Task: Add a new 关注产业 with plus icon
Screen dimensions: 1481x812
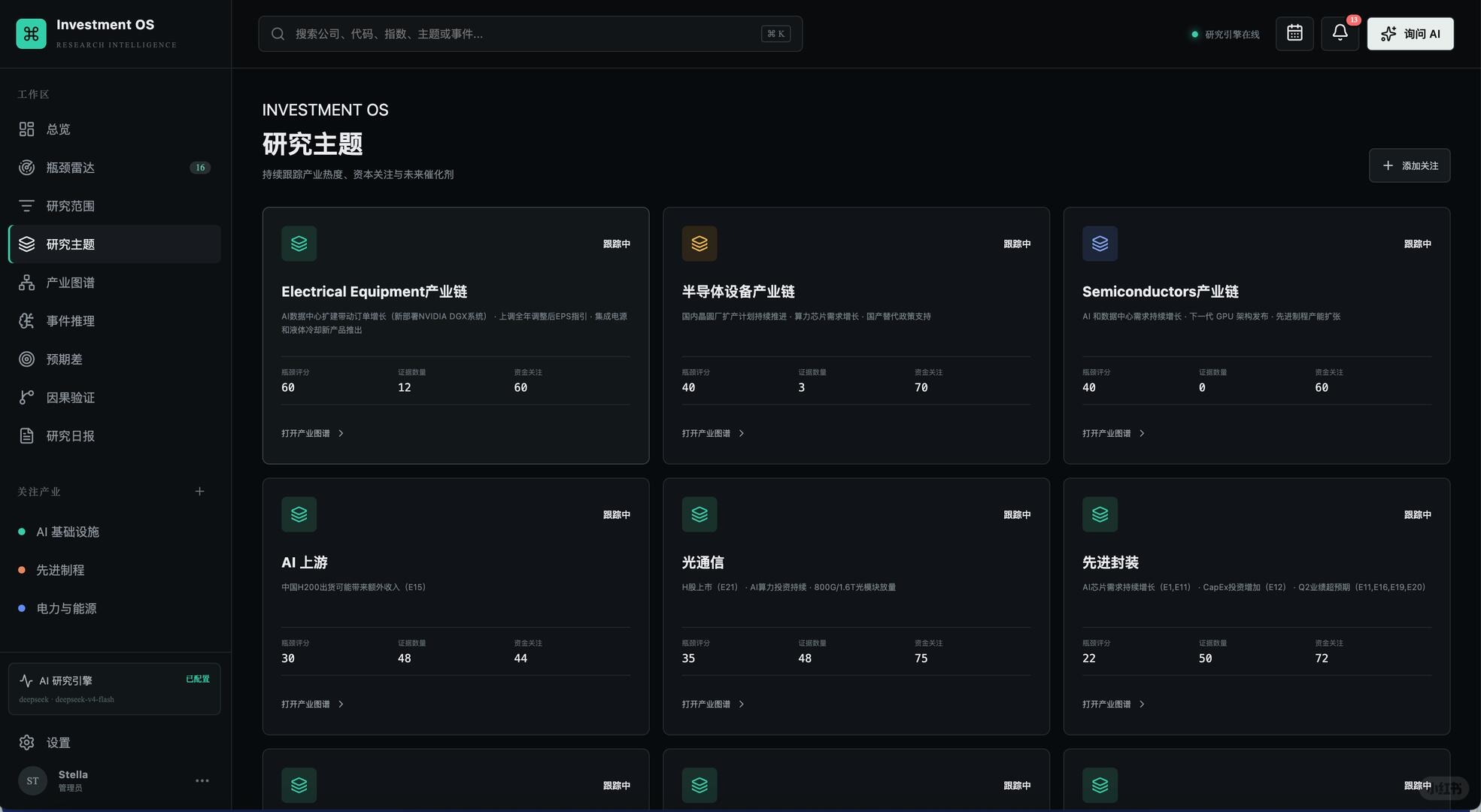Action: click(199, 492)
